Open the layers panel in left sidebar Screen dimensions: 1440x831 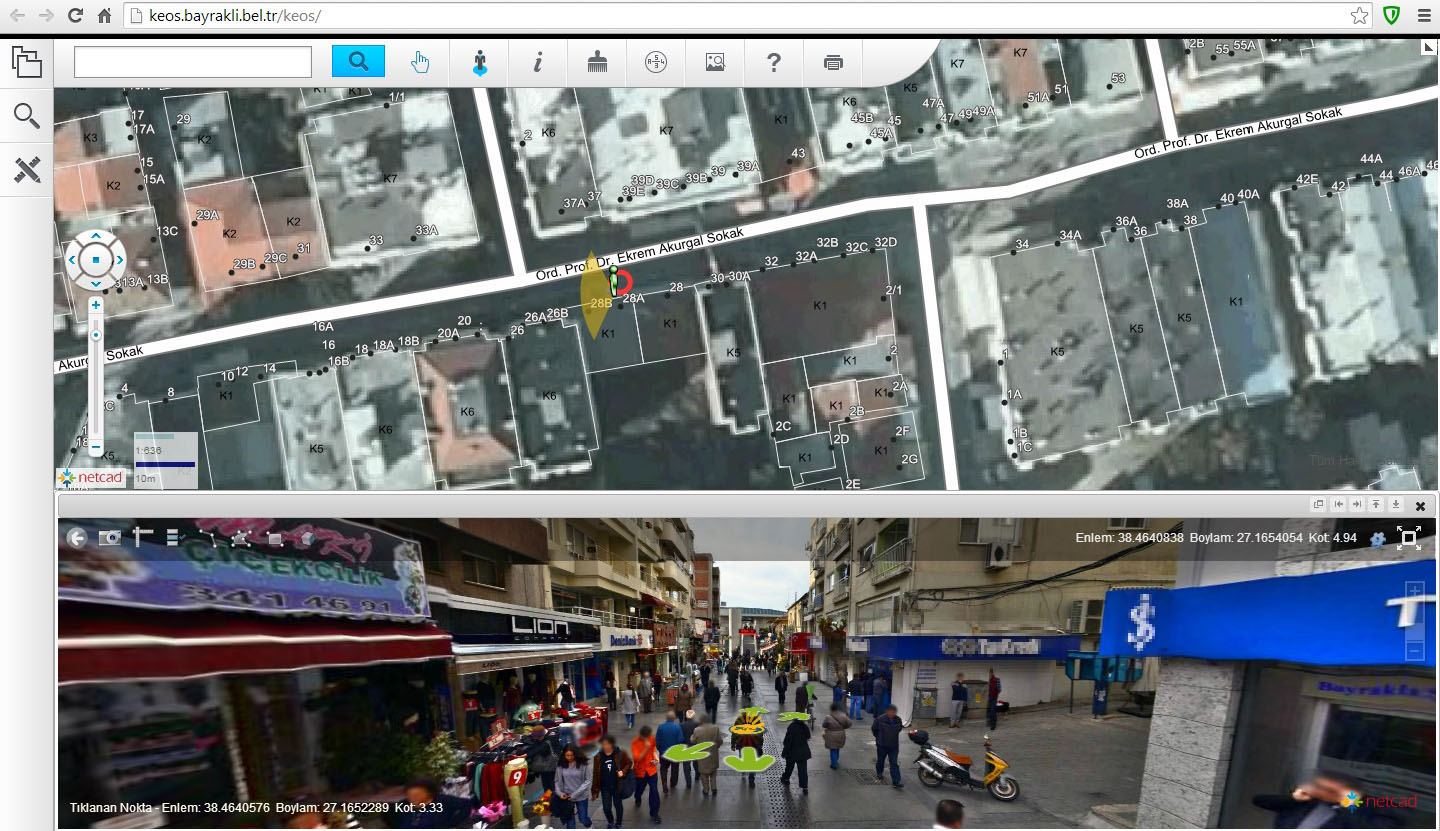27,62
